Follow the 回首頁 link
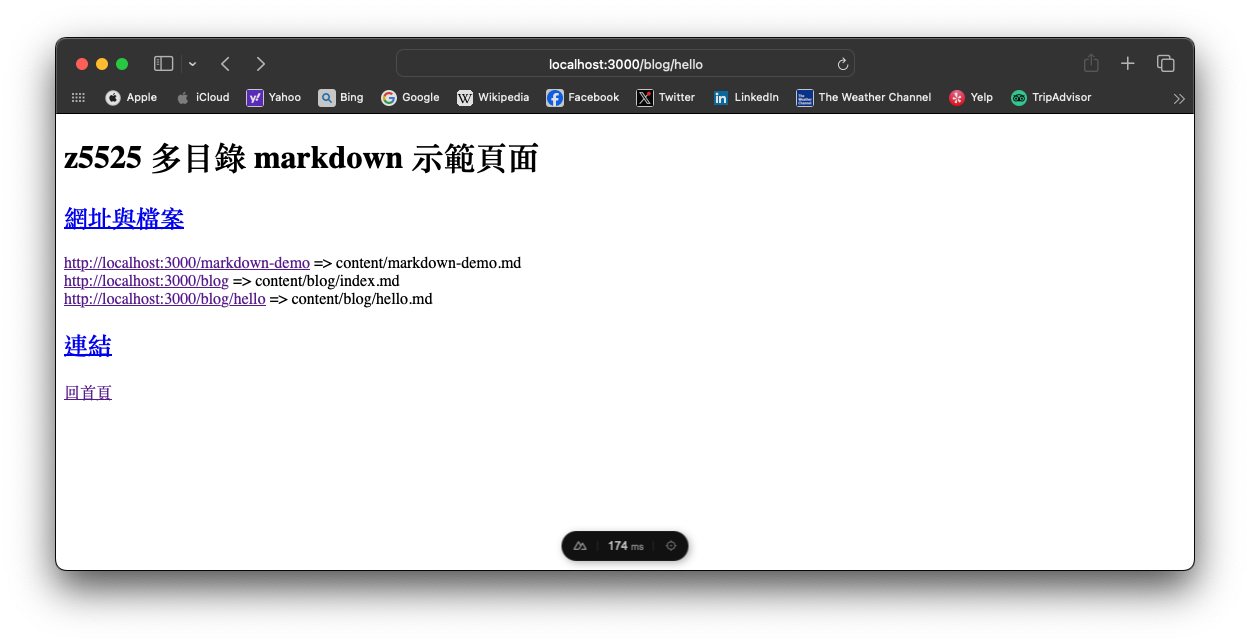 click(87, 392)
